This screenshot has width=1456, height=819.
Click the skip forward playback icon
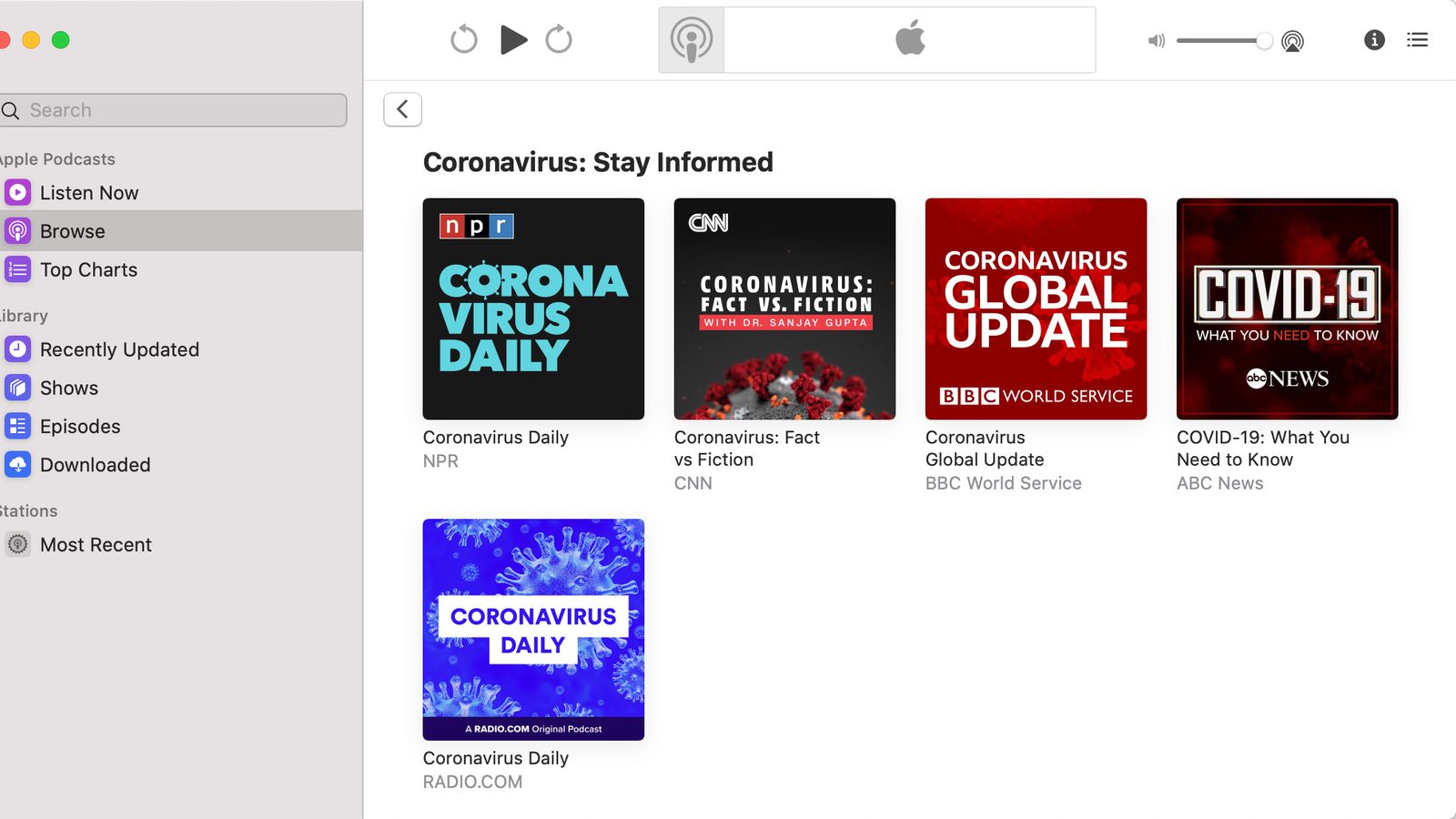click(559, 39)
